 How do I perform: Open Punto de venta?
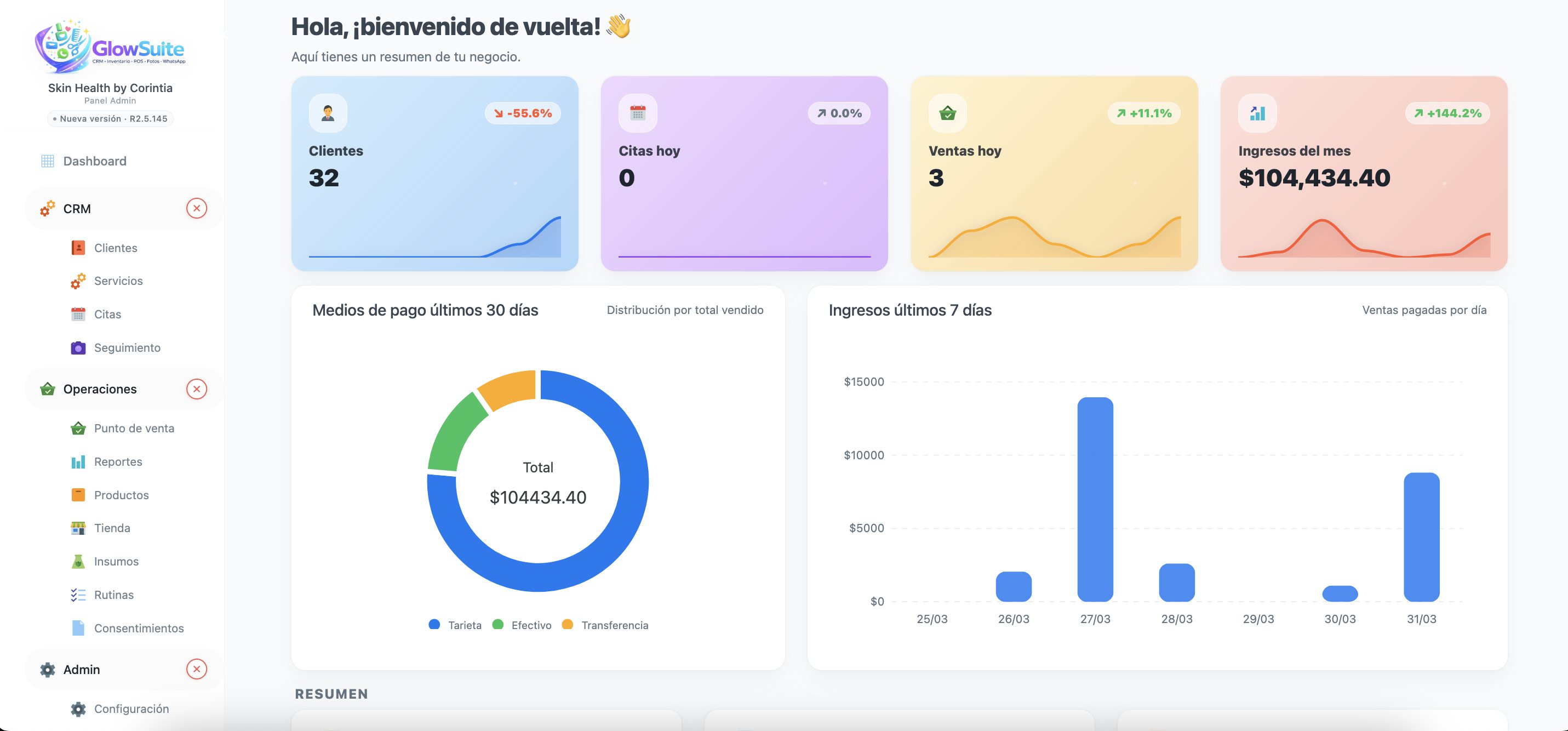tap(134, 429)
